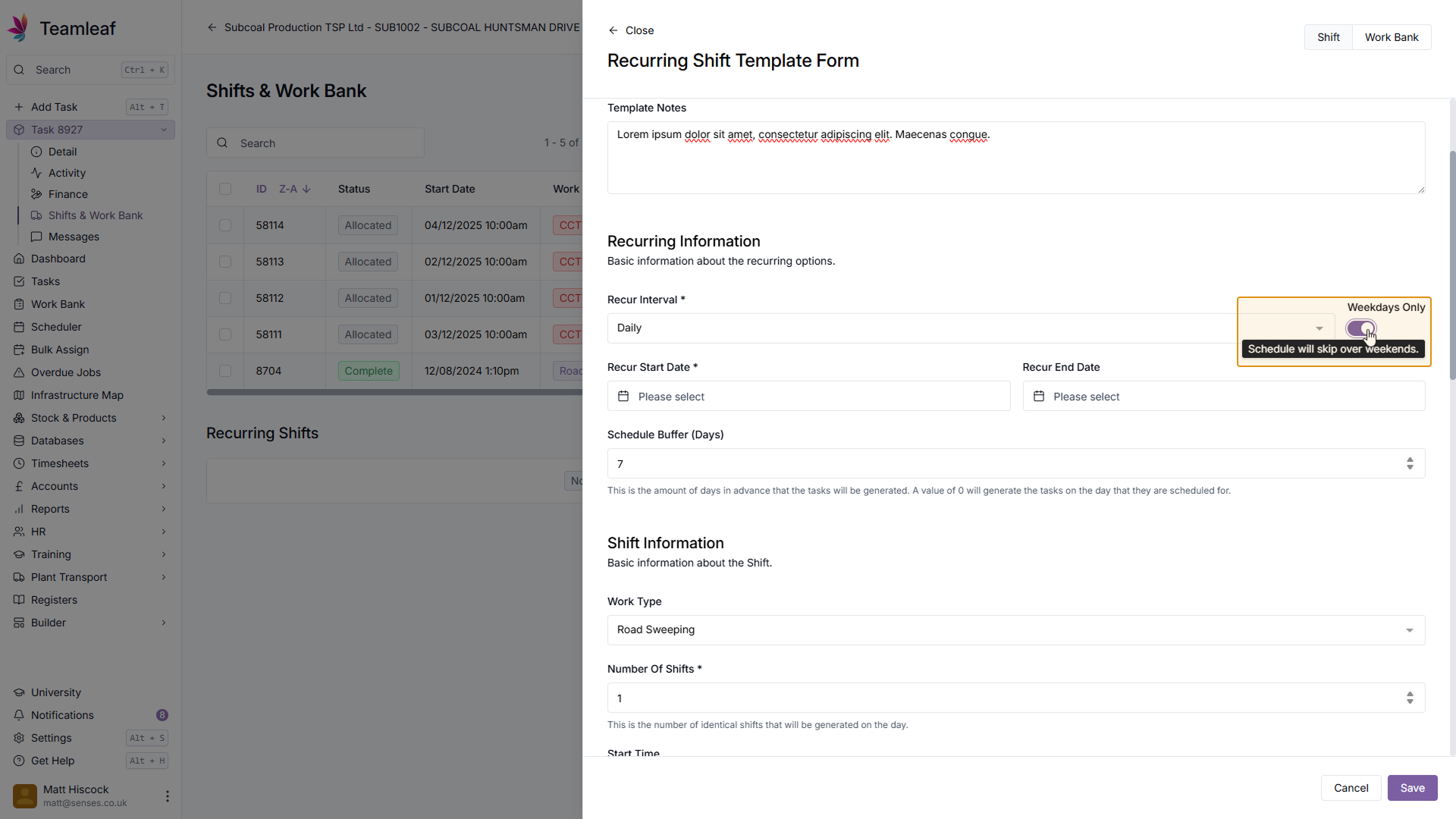Click the form's vertical scrollbar

[1451, 265]
